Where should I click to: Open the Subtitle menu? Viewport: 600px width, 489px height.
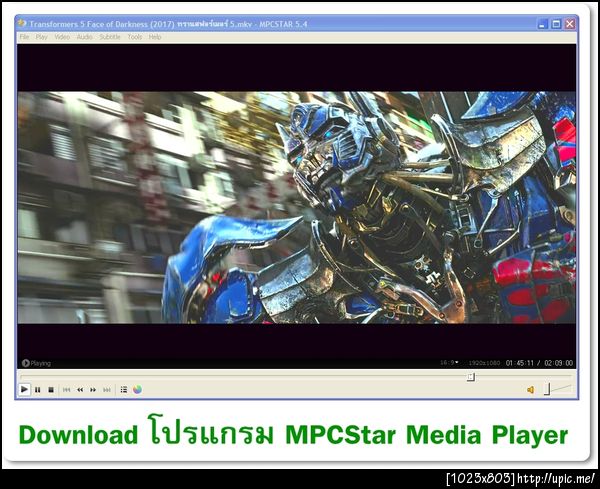[x=110, y=37]
